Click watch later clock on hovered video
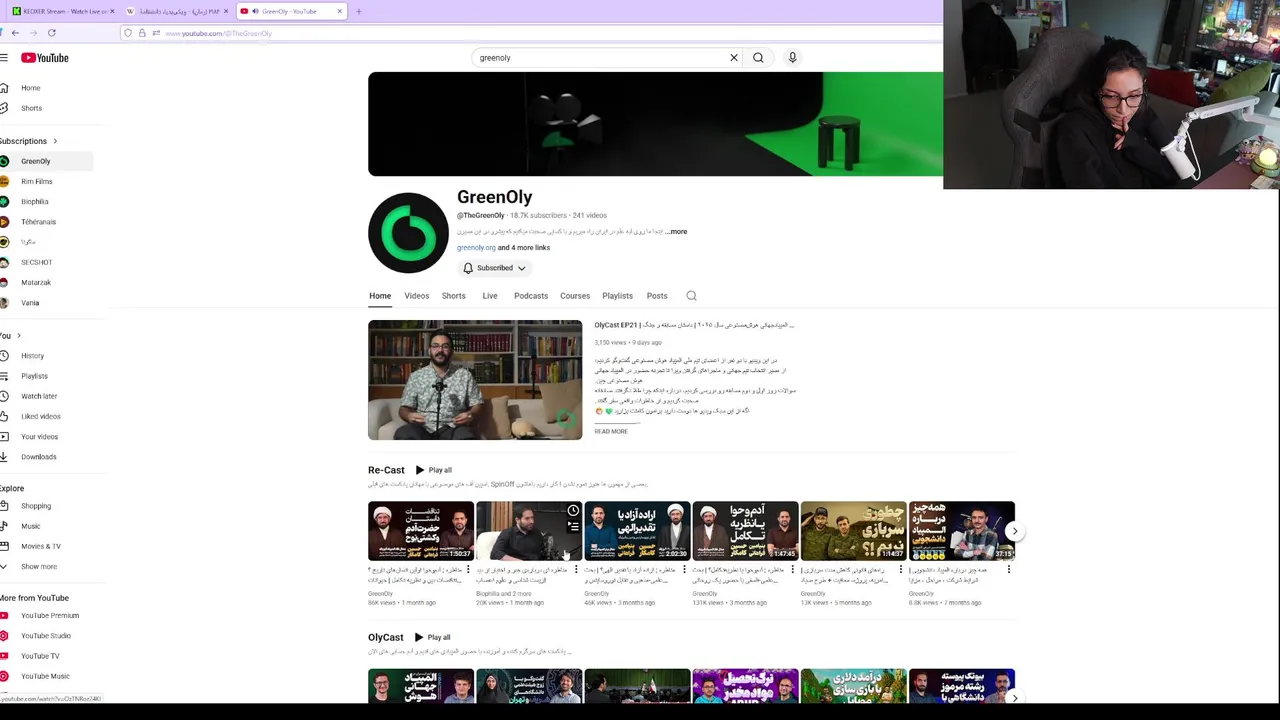Screen dimensions: 1280x720 (x=573, y=511)
